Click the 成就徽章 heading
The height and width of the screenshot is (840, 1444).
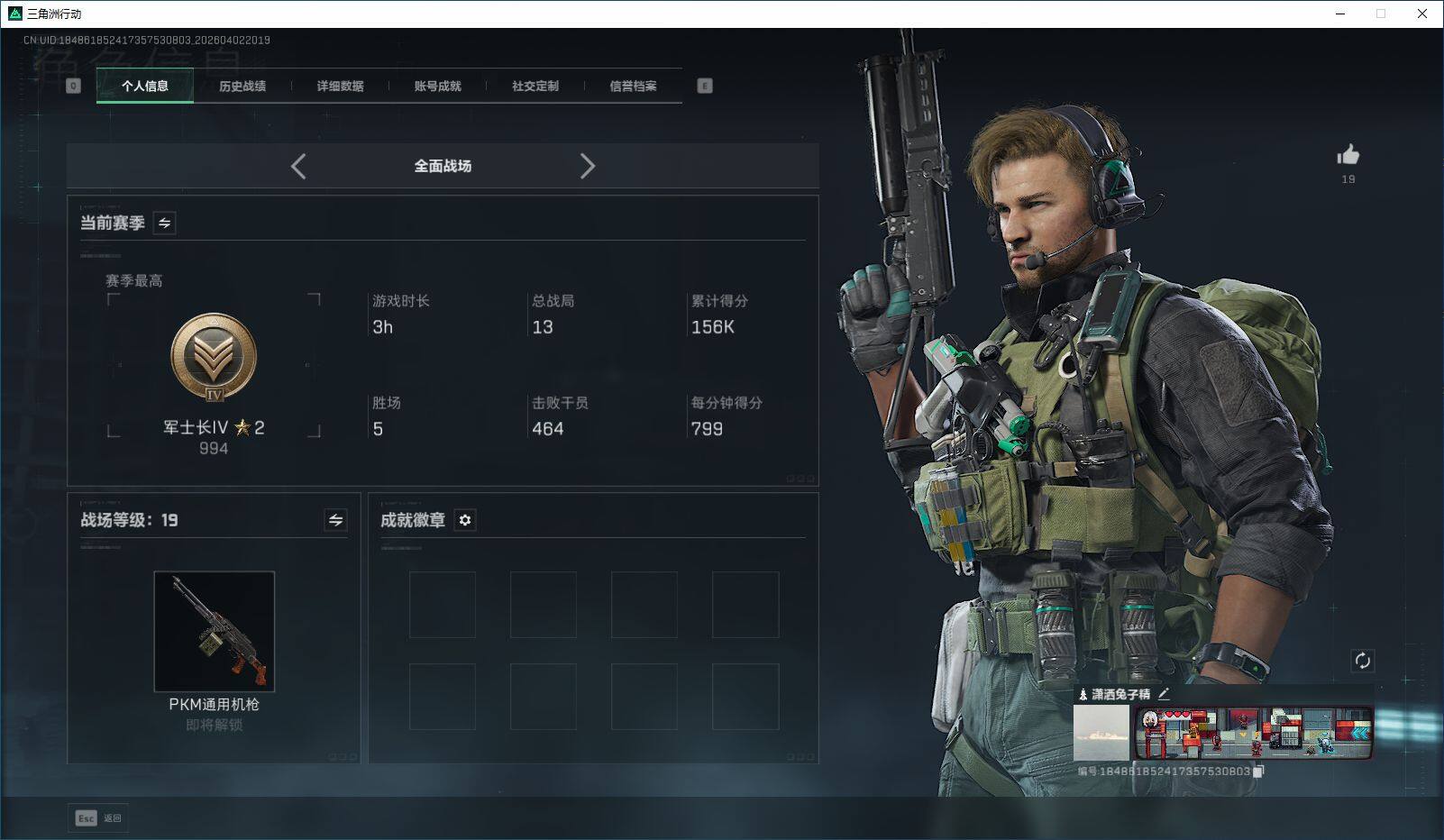(413, 520)
